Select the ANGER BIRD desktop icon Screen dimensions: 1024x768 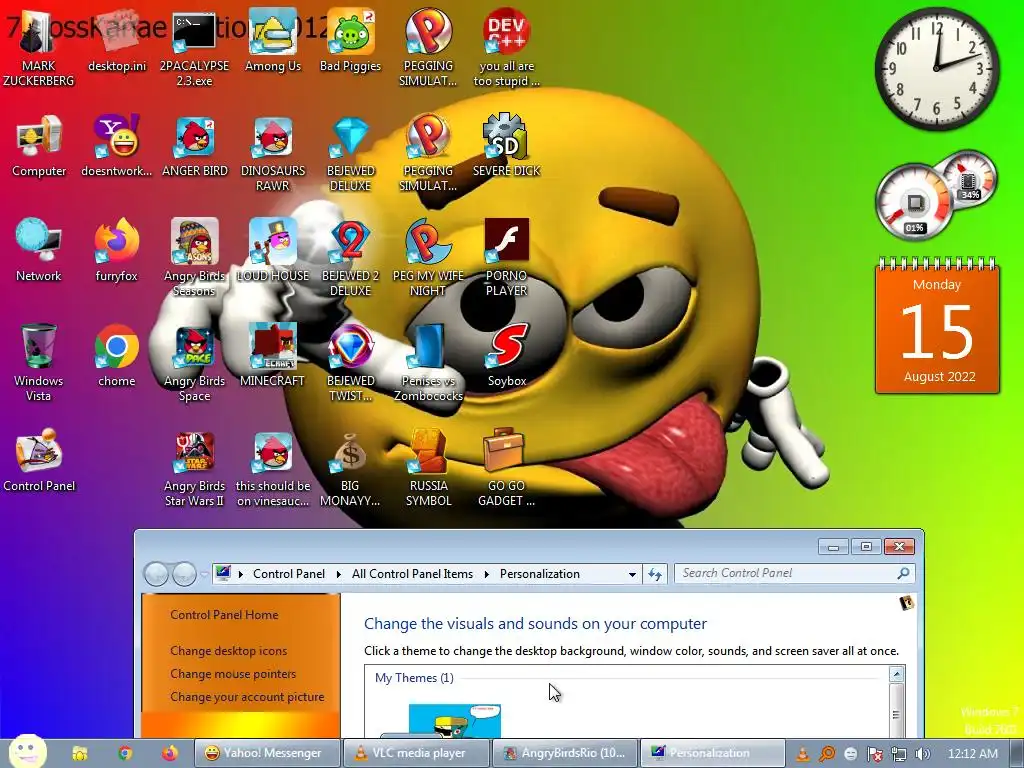click(x=195, y=147)
